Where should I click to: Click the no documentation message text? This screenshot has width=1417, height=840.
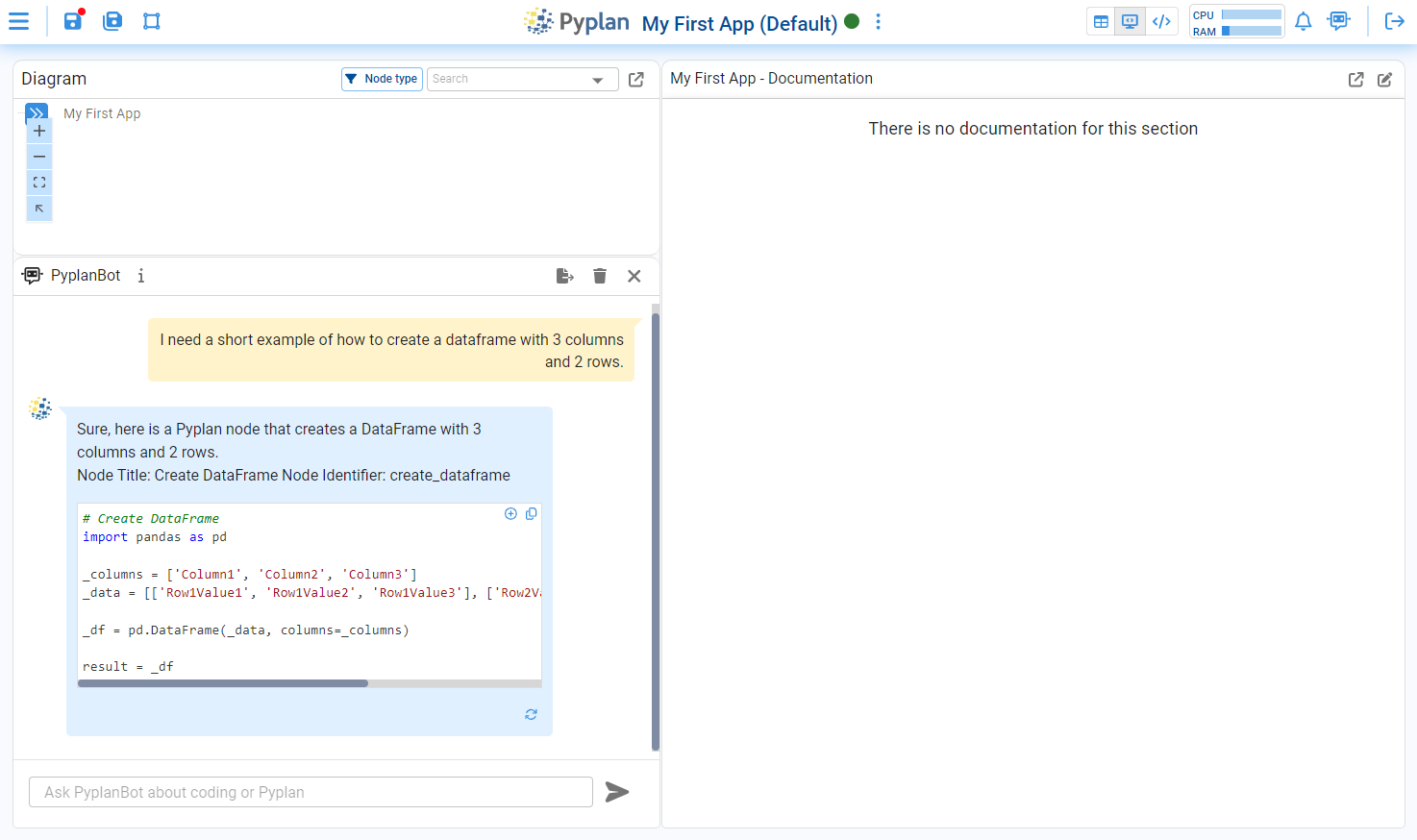(1033, 129)
